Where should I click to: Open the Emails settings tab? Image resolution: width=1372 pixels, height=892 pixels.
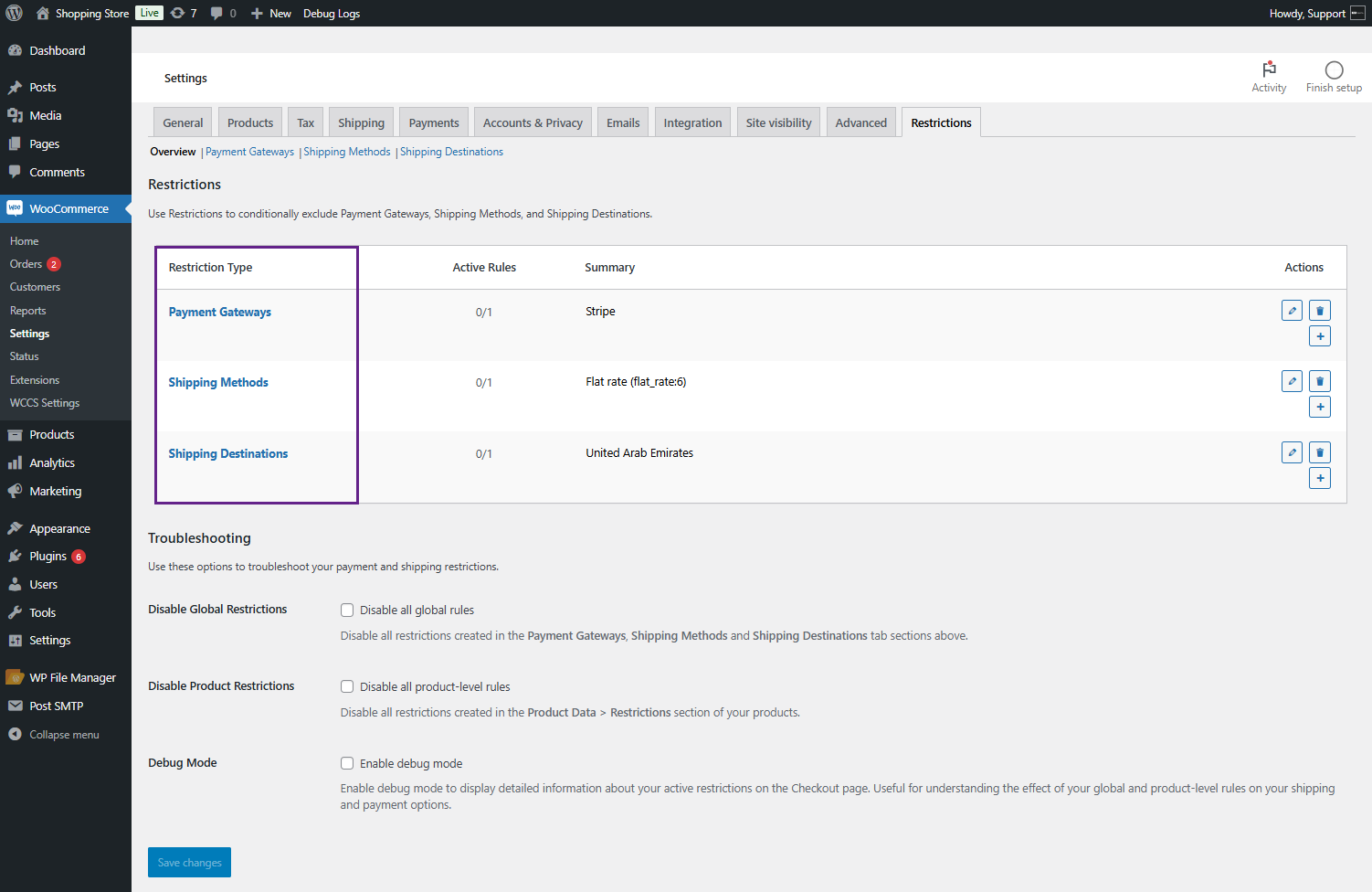tap(623, 122)
